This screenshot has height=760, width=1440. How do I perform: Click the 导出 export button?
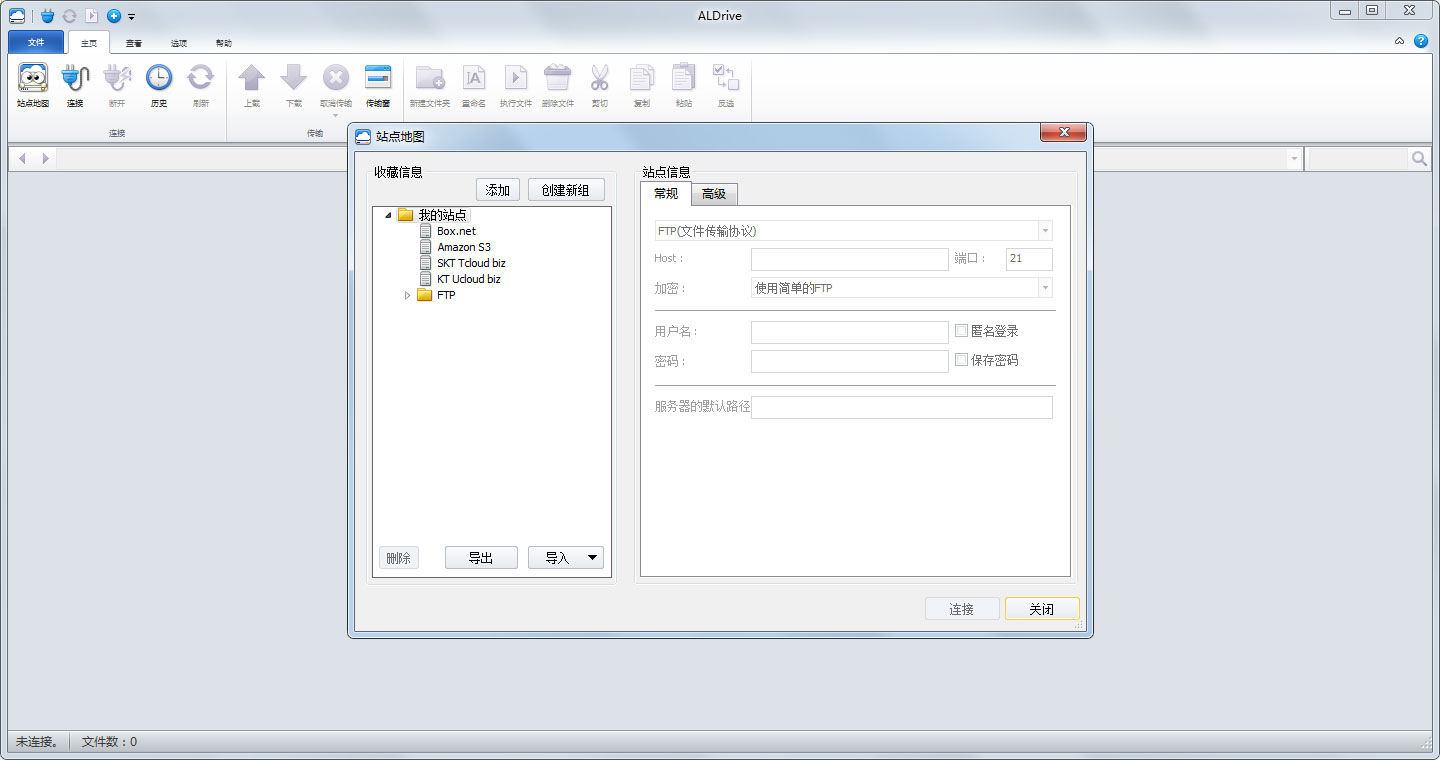pos(481,557)
